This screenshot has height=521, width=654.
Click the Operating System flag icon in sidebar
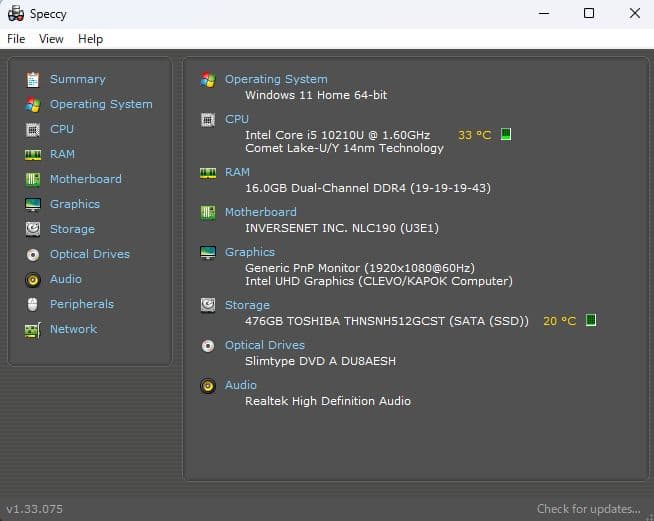pyautogui.click(x=33, y=105)
